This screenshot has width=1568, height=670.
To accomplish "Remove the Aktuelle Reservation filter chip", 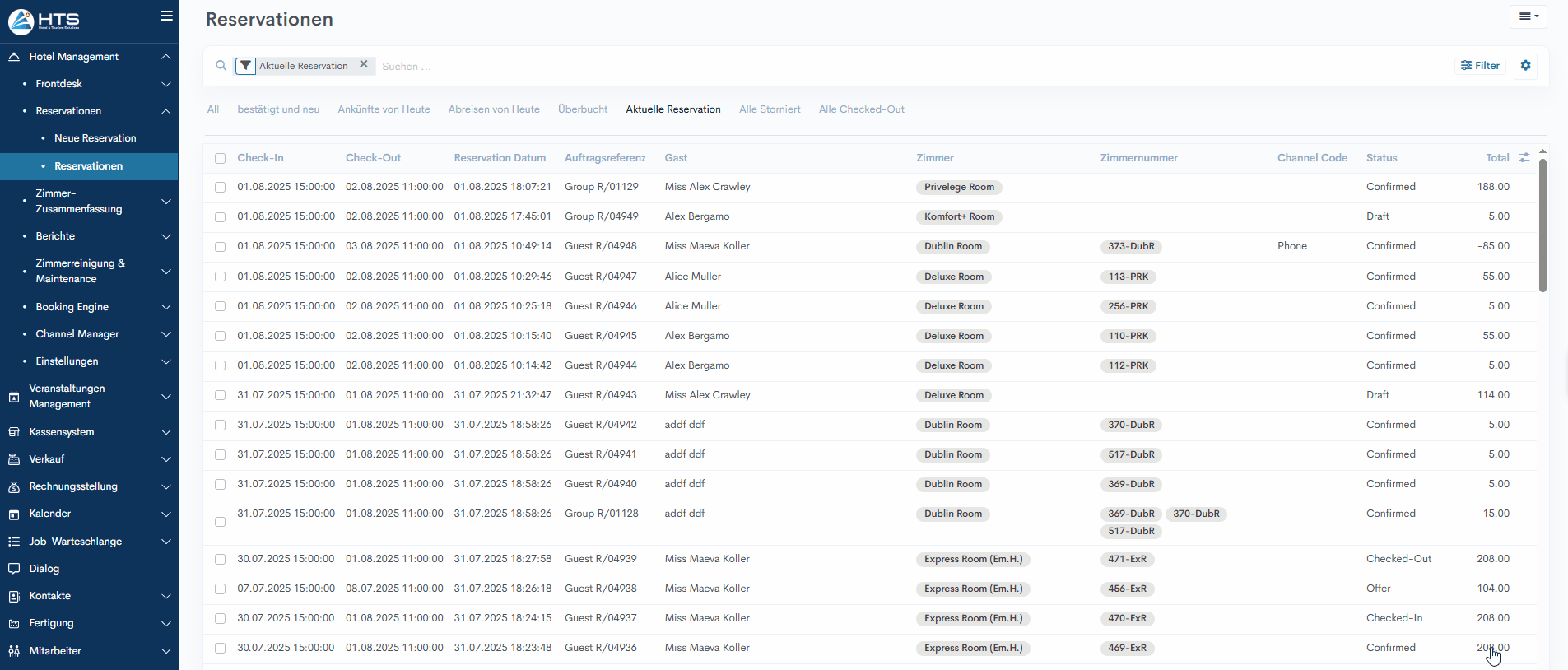I will point(364,64).
